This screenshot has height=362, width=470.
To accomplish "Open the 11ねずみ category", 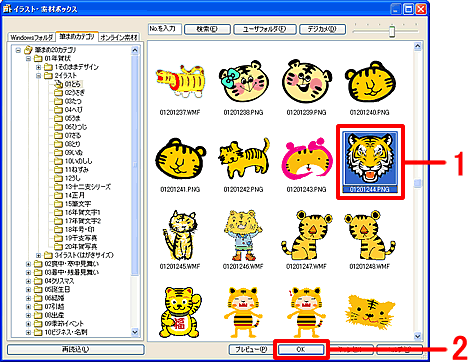I will pos(77,170).
